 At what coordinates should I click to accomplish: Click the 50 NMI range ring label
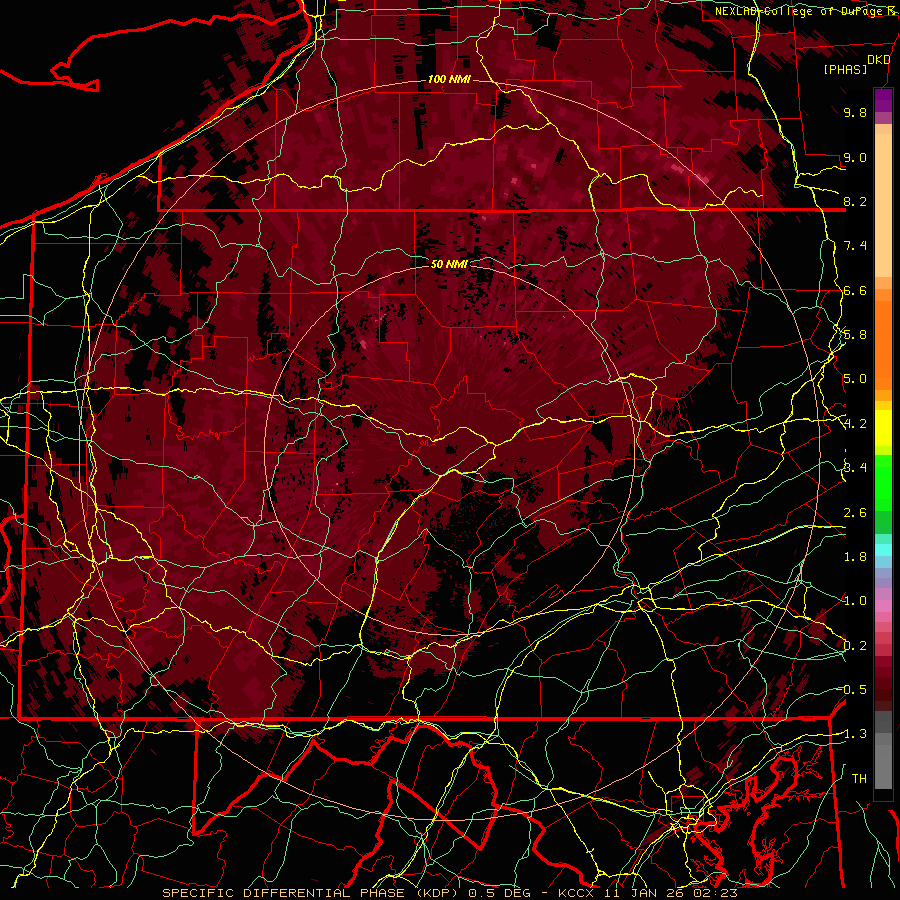(x=449, y=264)
